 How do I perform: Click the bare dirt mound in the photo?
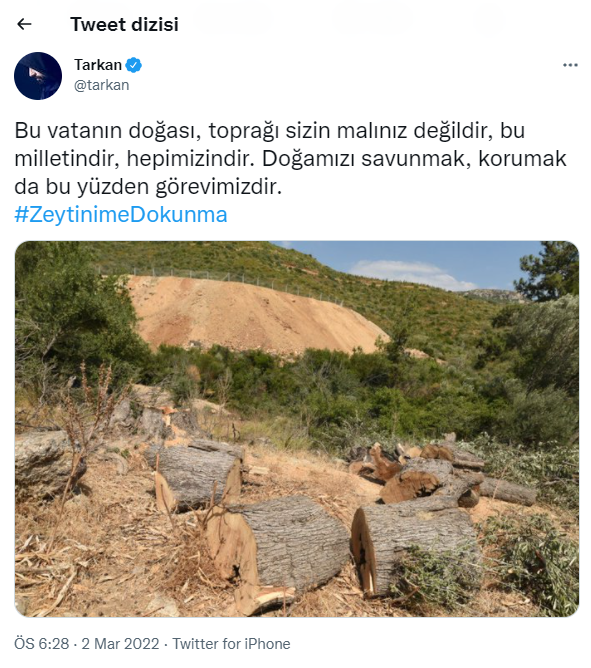tap(251, 313)
